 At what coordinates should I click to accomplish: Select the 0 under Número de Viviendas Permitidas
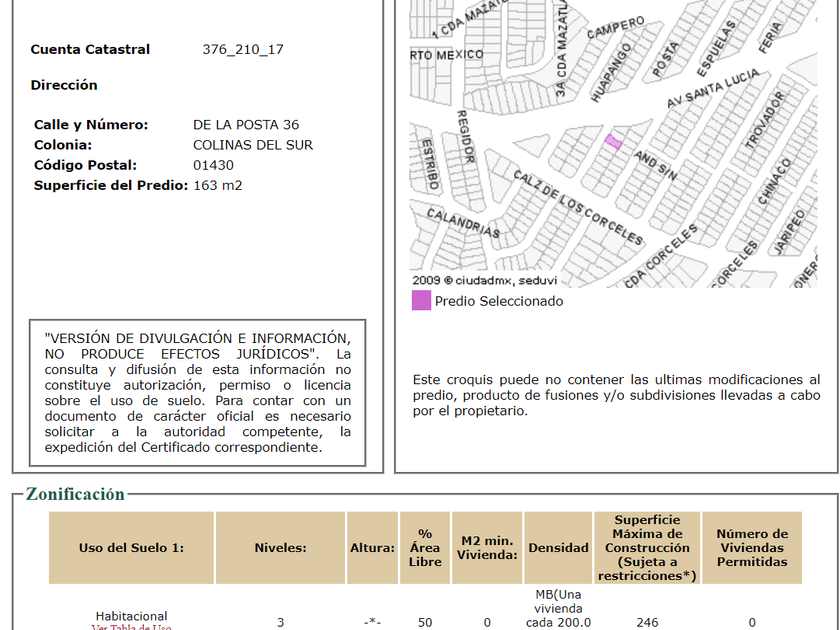pyautogui.click(x=752, y=622)
